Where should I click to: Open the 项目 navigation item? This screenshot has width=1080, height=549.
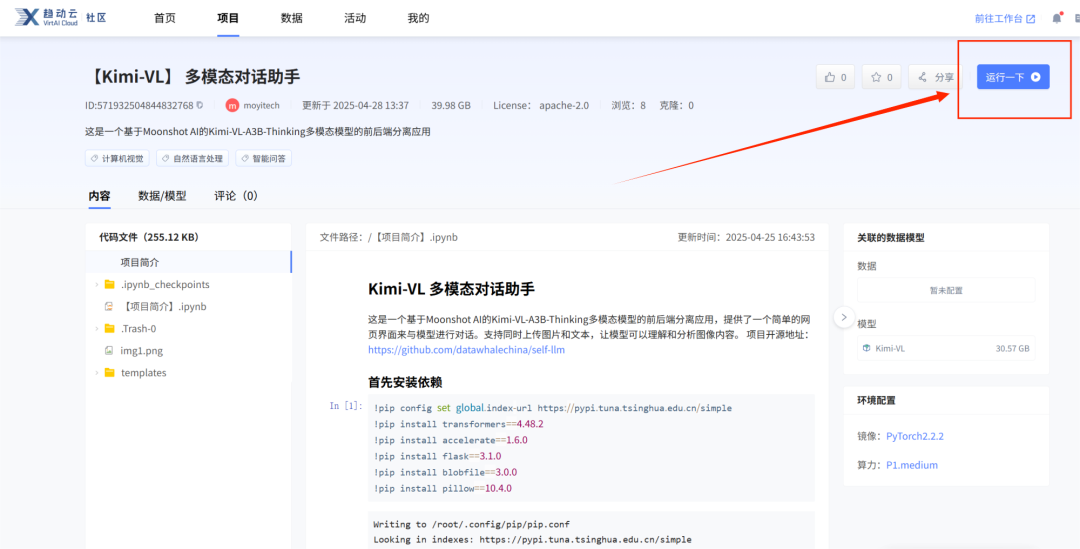pos(228,19)
